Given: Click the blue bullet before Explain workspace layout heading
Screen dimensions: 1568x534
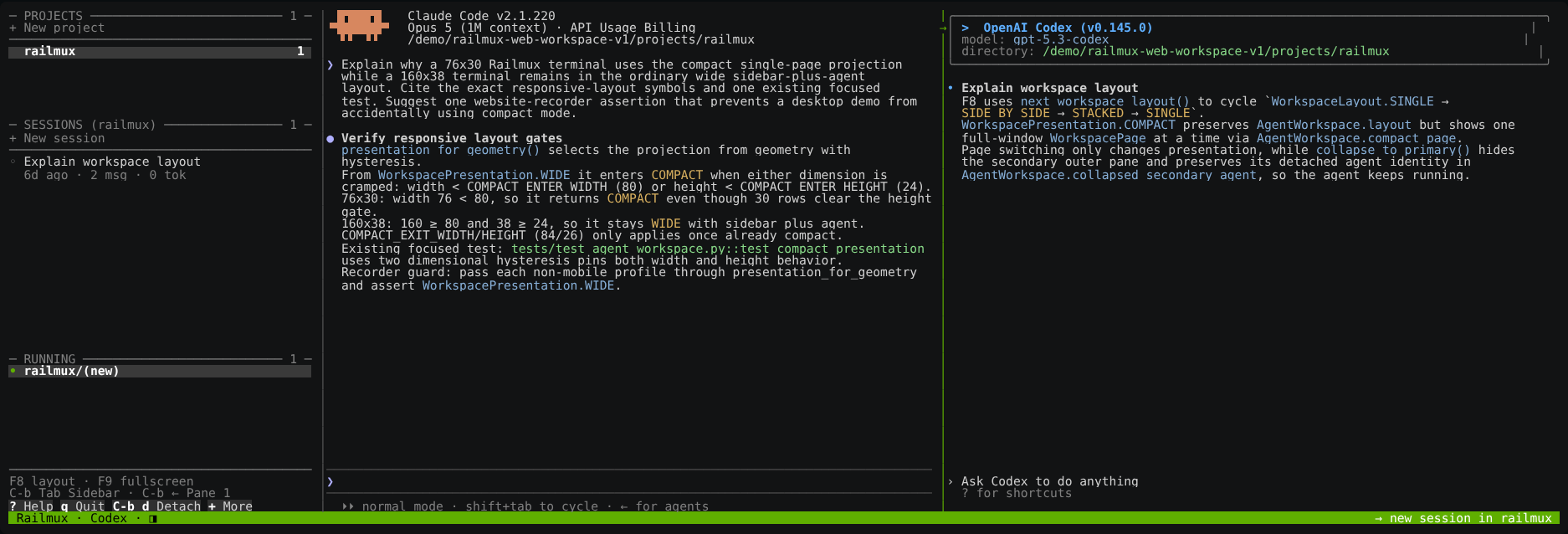Looking at the screenshot, I should 951,88.
